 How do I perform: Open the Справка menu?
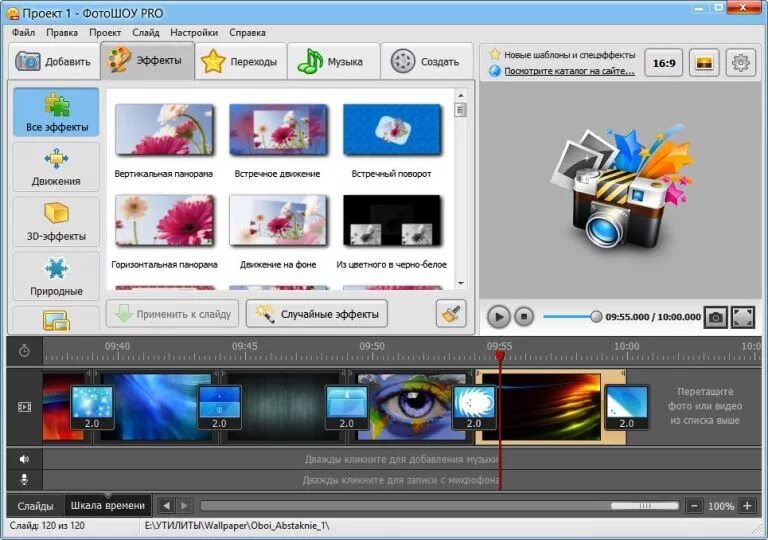[247, 32]
